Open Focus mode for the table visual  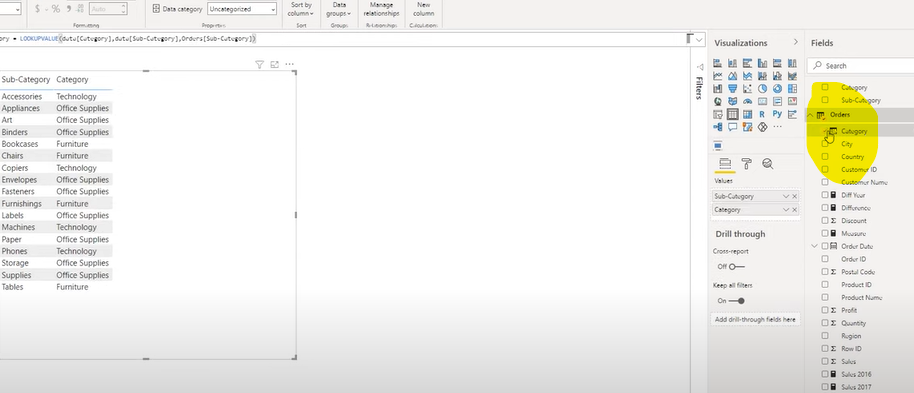tap(275, 64)
